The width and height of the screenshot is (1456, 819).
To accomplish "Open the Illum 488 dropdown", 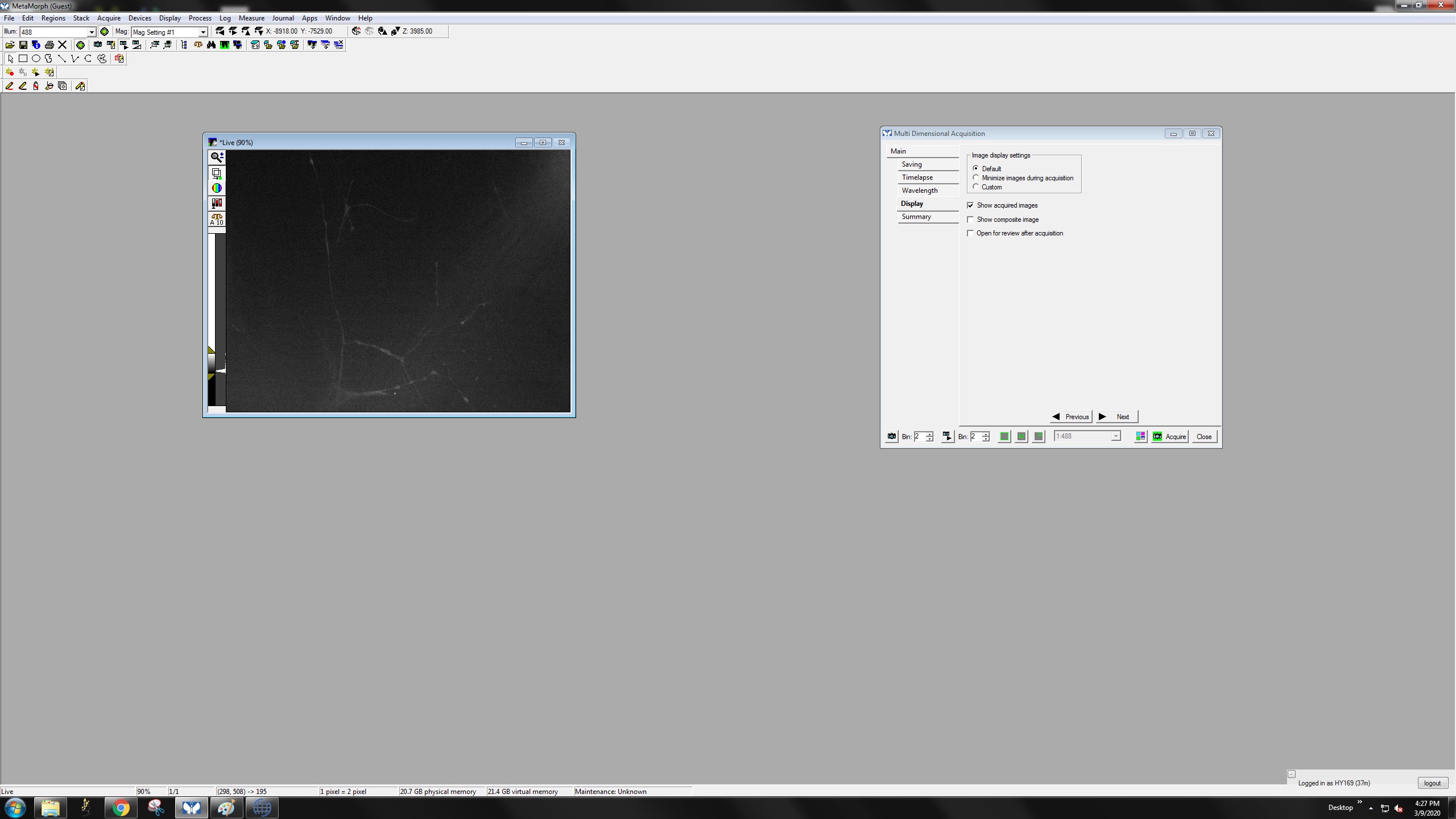I will [91, 32].
